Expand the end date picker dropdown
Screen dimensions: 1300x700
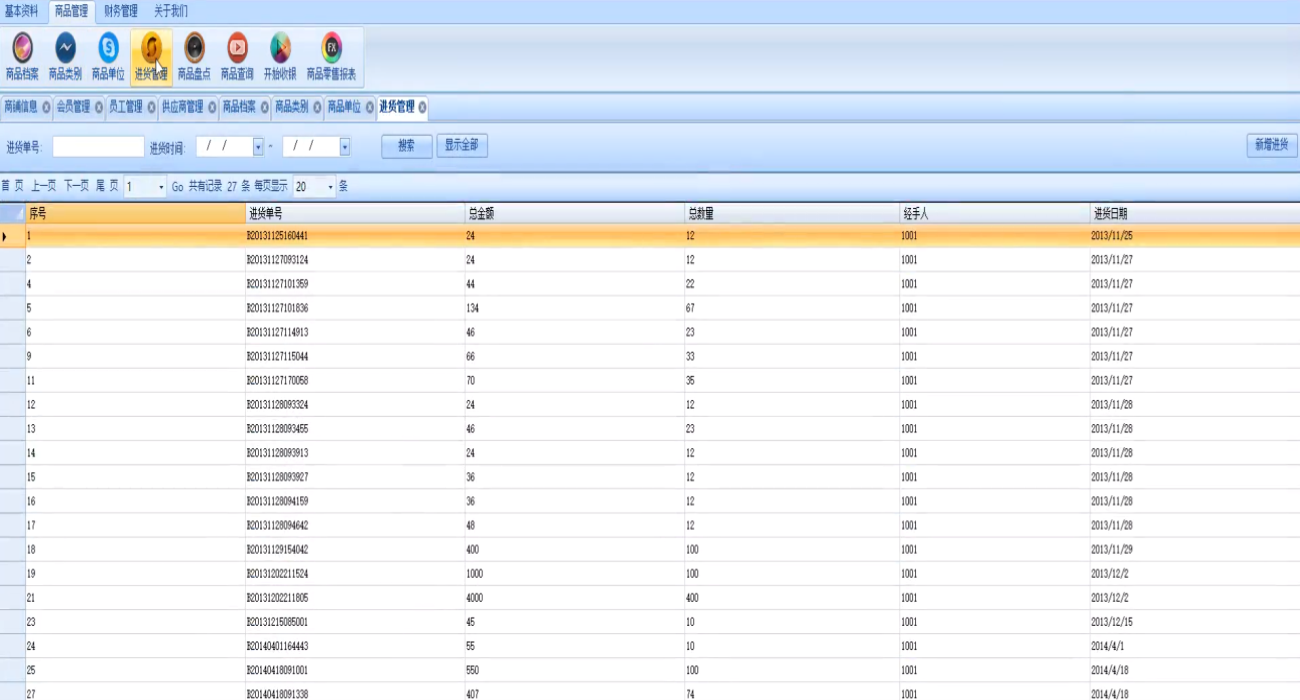coord(345,147)
